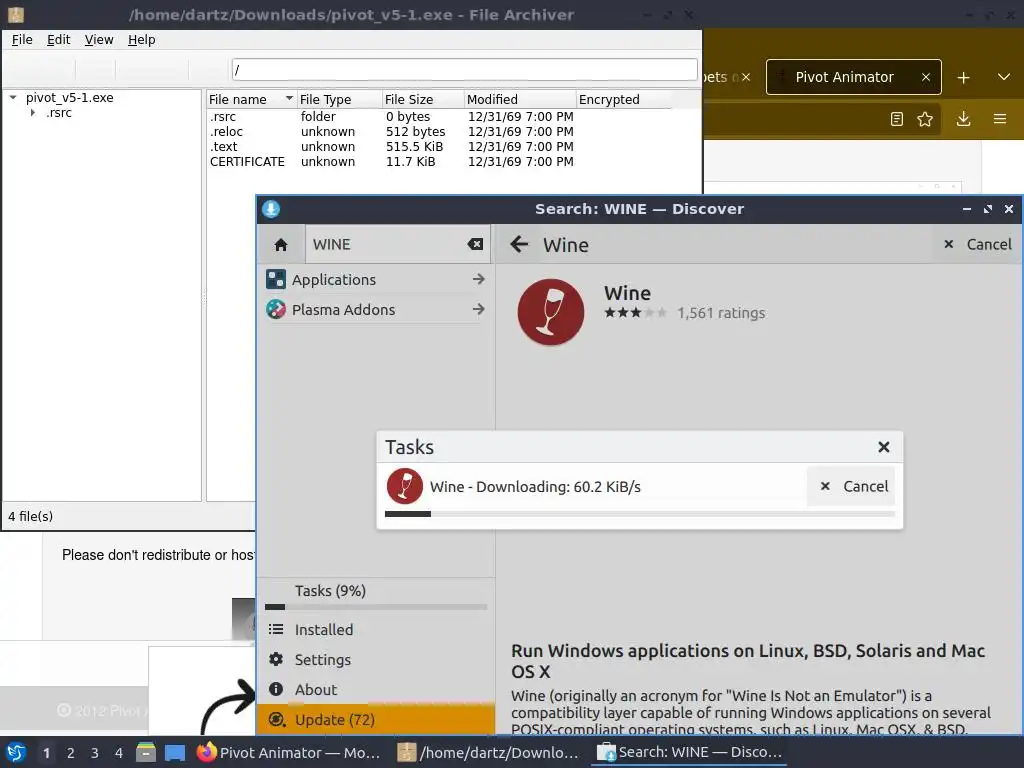This screenshot has height=768, width=1024.
Task: Open the Installed list
Action: pos(376,630)
